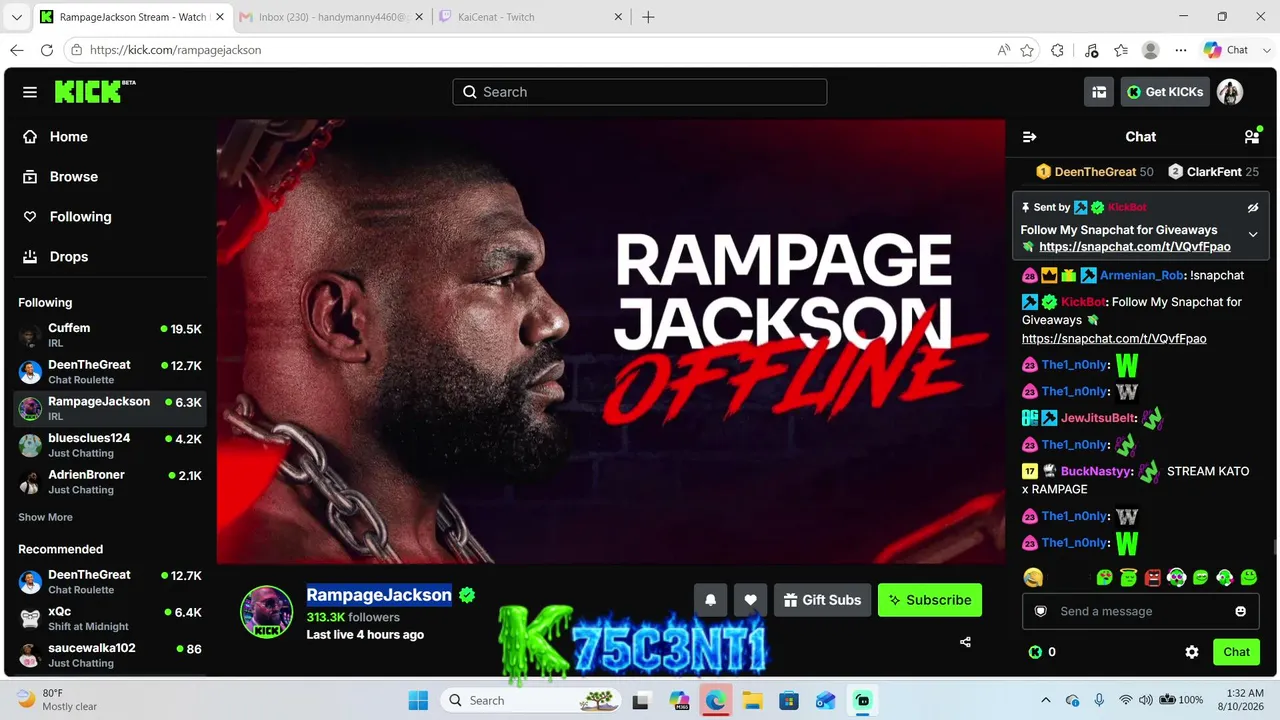The height and width of the screenshot is (720, 1280).
Task: Pick the laughing-crying emoji in quick emotes
Action: [x=1033, y=577]
